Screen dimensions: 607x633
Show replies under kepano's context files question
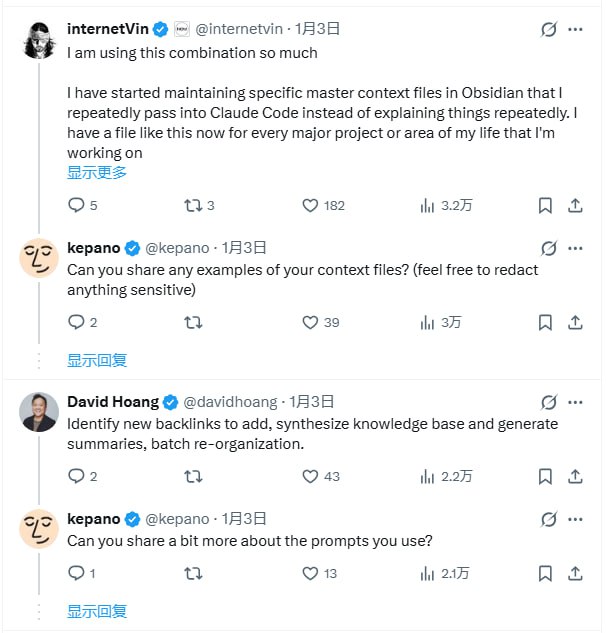tap(97, 360)
